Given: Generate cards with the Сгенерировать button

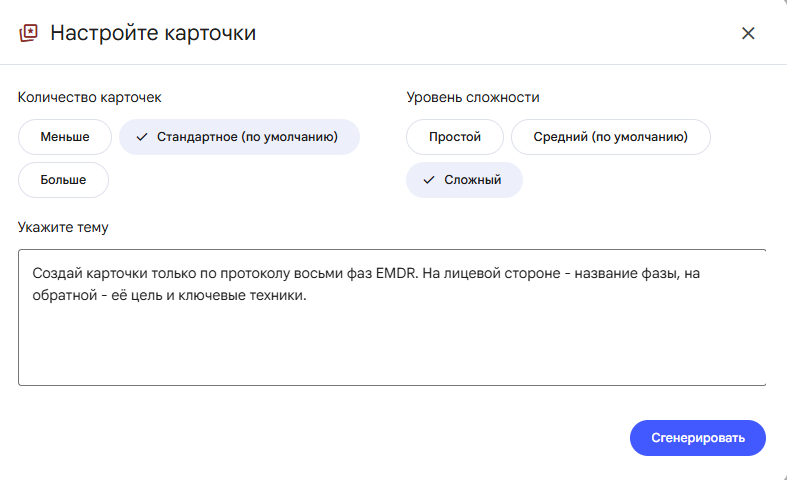Looking at the screenshot, I should click(698, 438).
